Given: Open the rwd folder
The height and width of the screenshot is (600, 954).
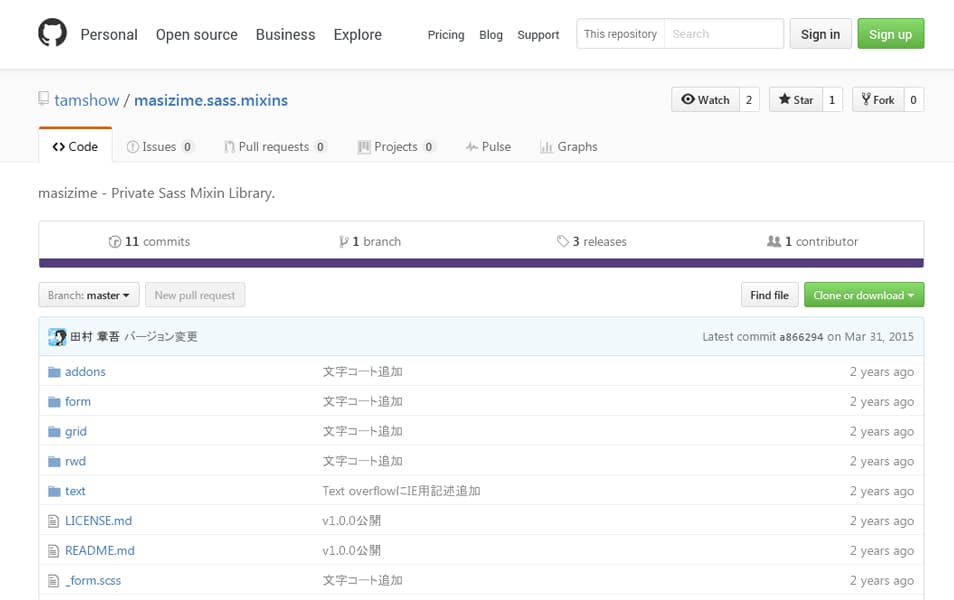Looking at the screenshot, I should tap(75, 461).
